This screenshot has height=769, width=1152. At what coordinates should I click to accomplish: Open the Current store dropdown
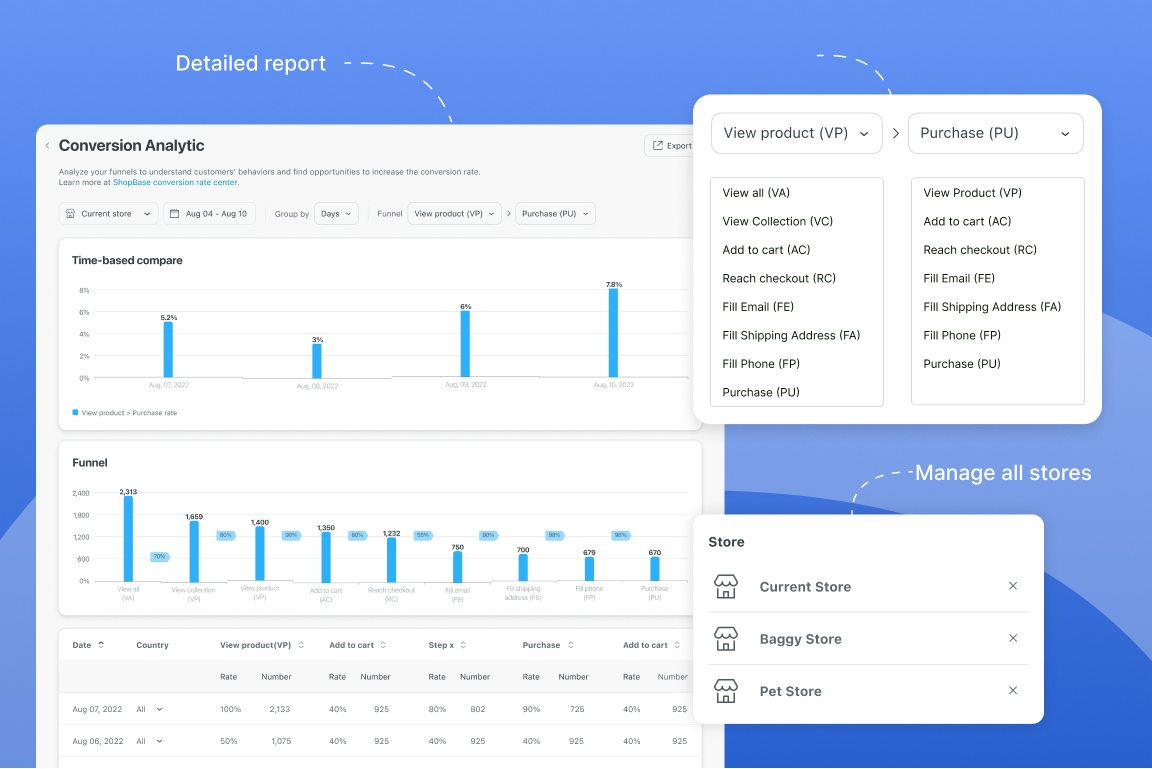109,214
